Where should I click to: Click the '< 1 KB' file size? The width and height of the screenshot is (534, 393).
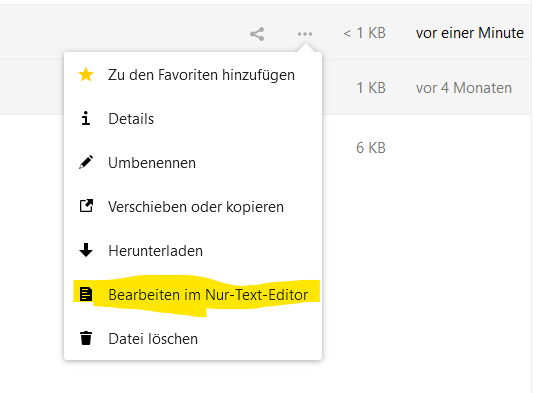[x=364, y=33]
